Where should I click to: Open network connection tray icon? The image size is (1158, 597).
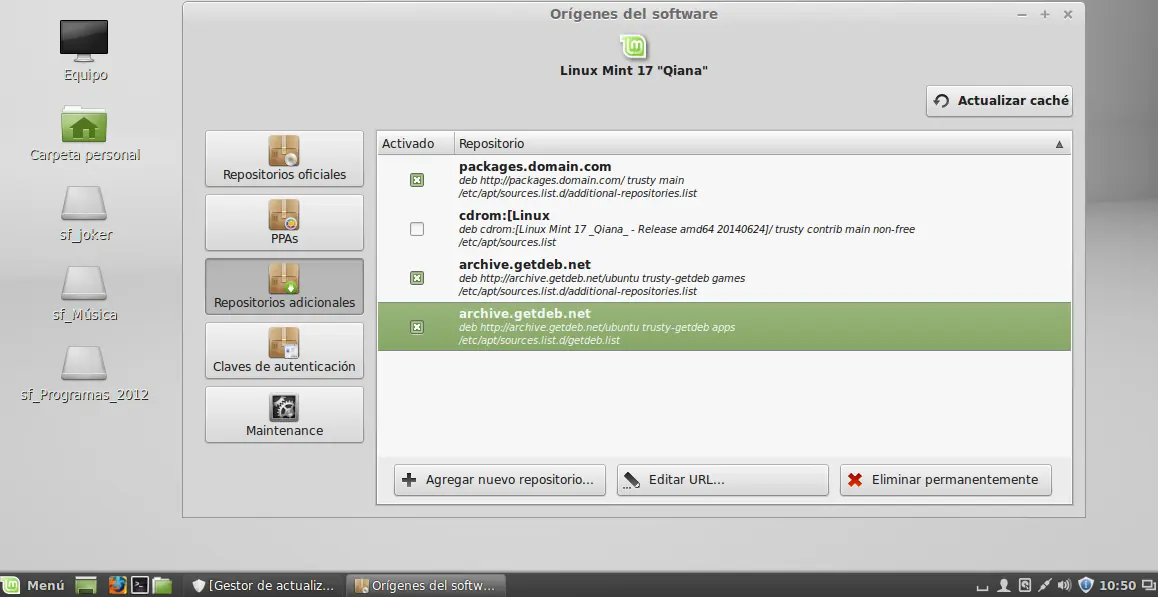[x=1044, y=586]
